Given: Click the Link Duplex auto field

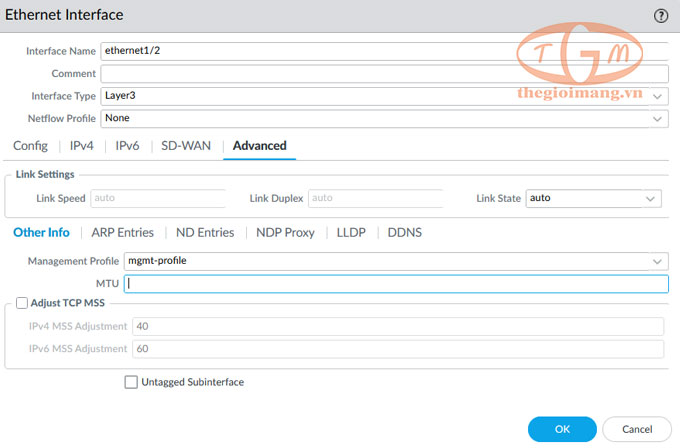Looking at the screenshot, I should [x=376, y=198].
